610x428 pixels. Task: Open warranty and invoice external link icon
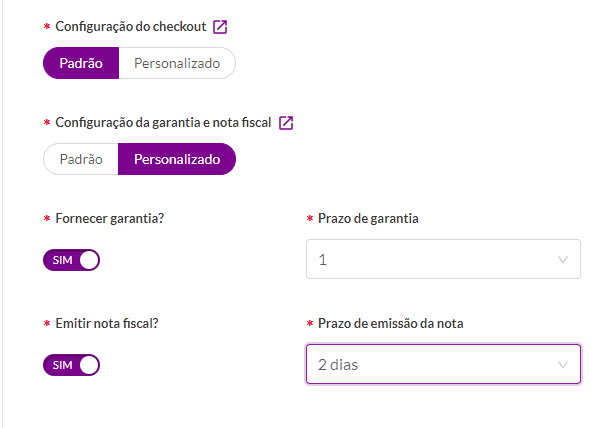pyautogui.click(x=286, y=123)
